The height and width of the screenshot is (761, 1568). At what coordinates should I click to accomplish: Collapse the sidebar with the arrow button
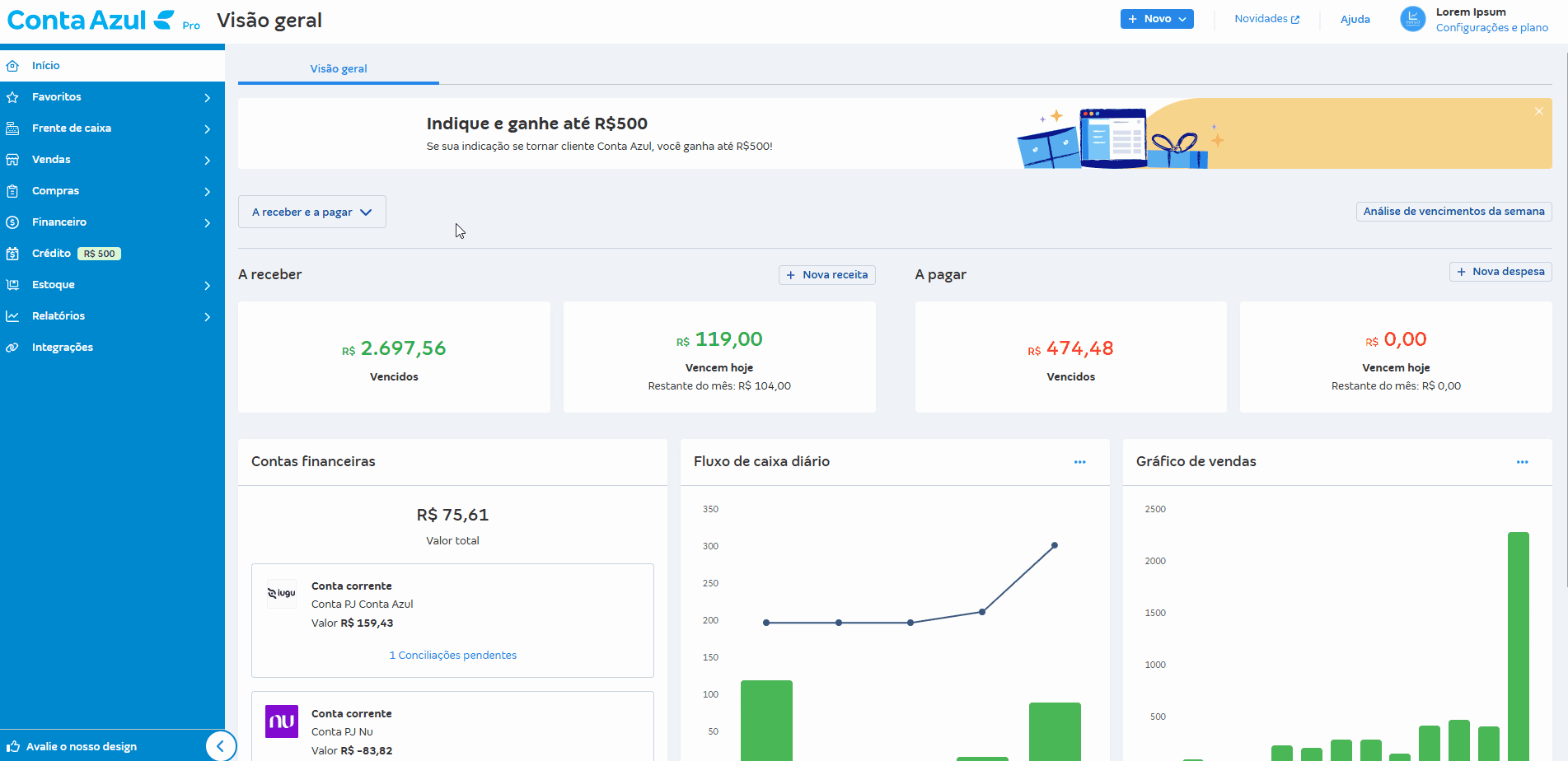click(x=220, y=746)
